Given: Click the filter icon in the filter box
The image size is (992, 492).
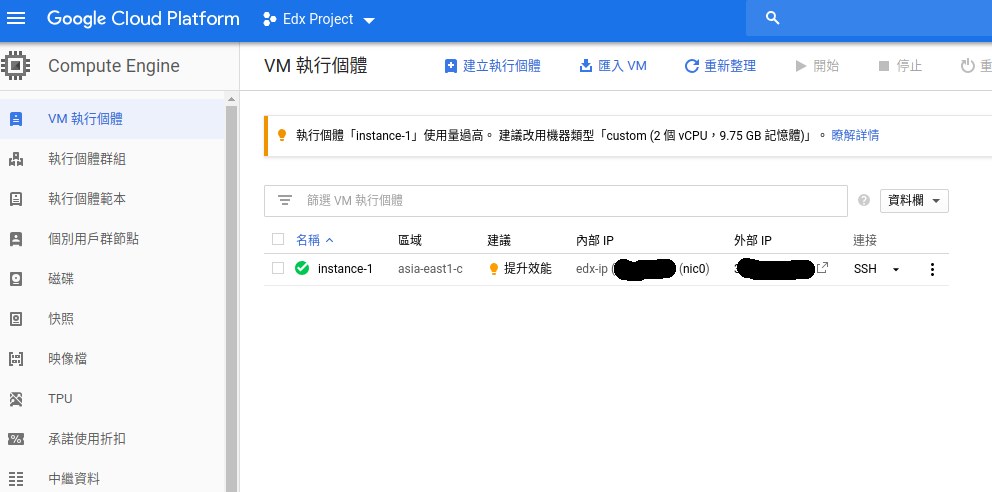Looking at the screenshot, I should (x=285, y=200).
